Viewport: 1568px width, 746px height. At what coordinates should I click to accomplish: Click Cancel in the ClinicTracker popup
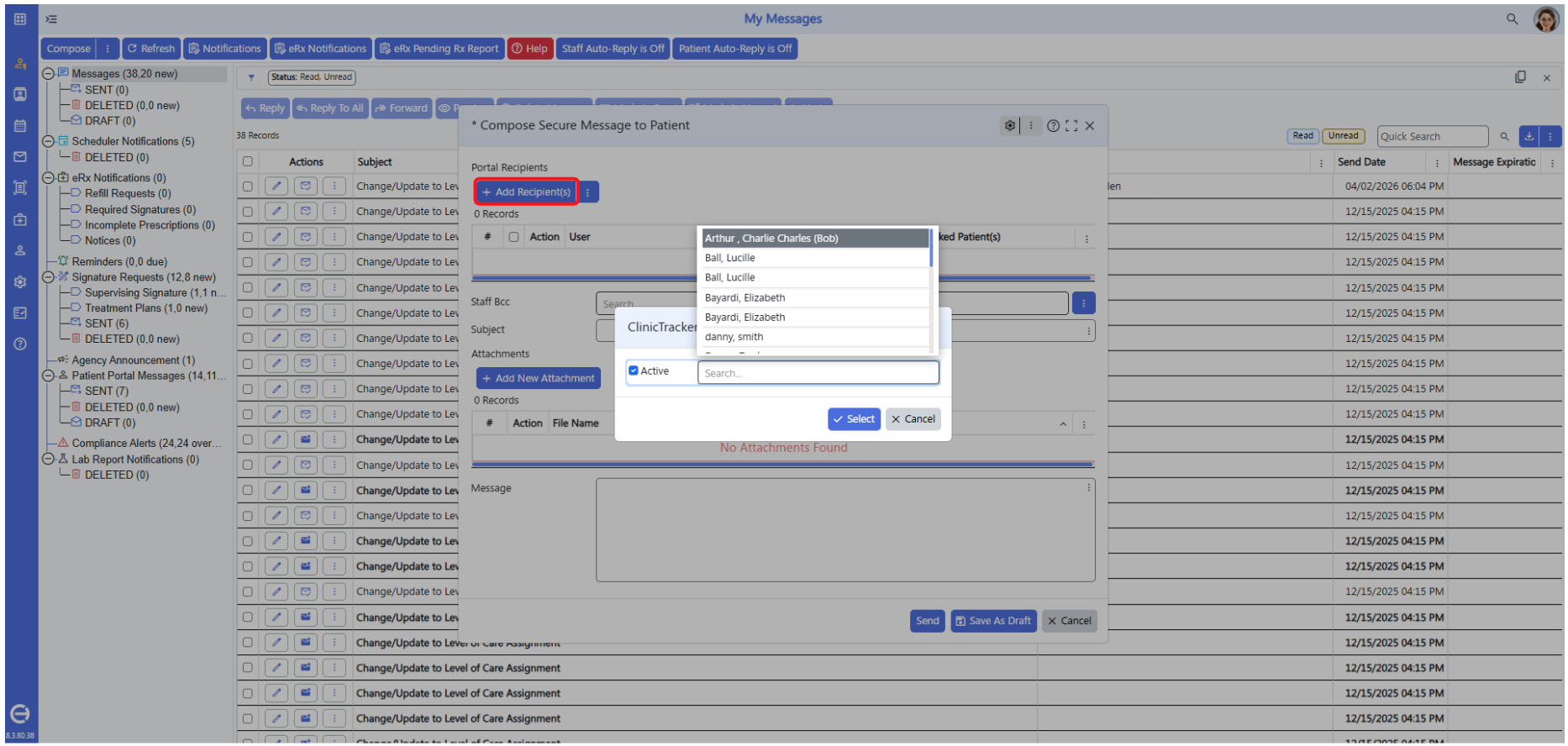[x=913, y=419]
